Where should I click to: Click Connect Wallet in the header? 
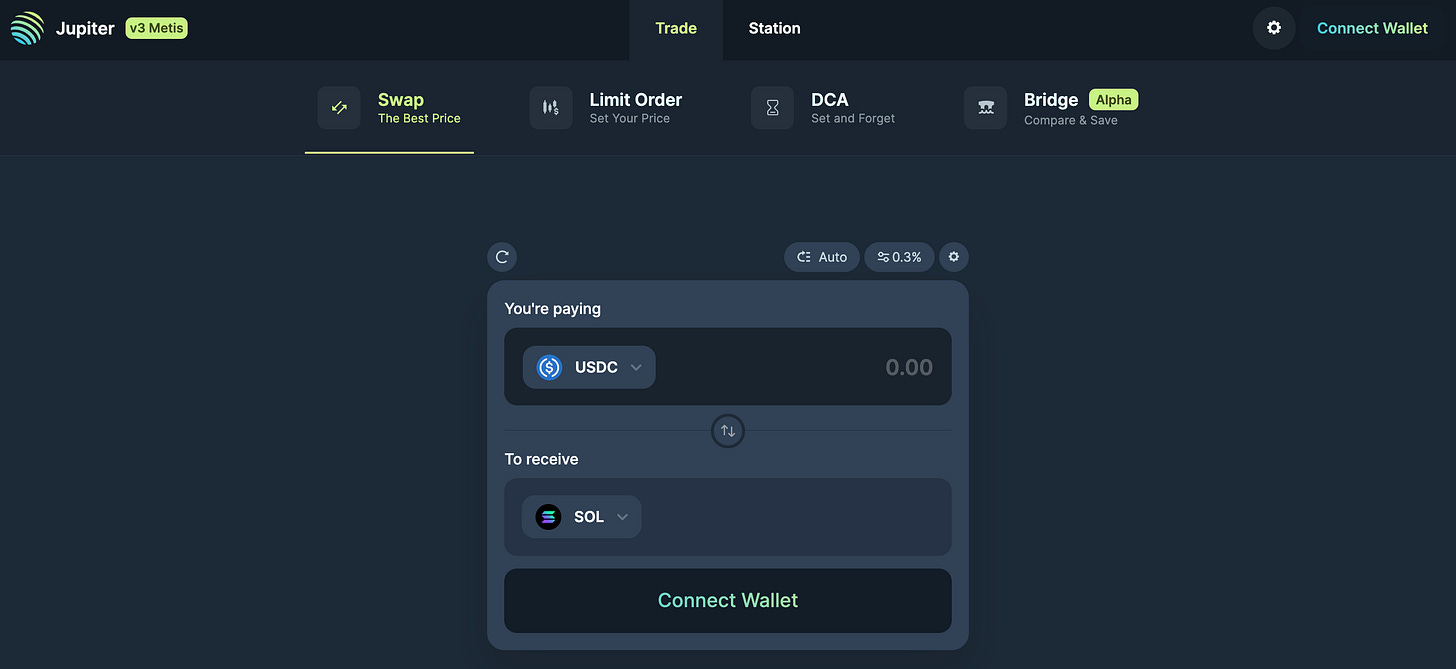tap(1372, 28)
